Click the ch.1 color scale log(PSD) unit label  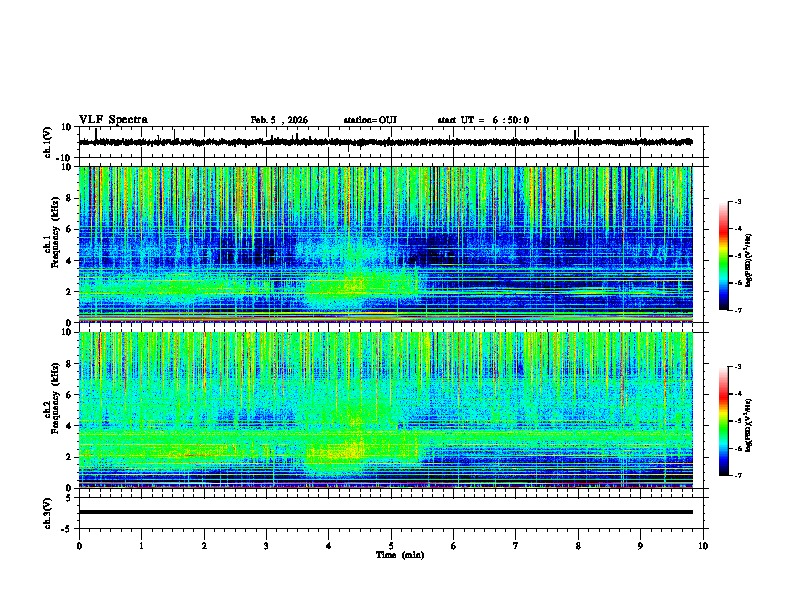coord(748,261)
